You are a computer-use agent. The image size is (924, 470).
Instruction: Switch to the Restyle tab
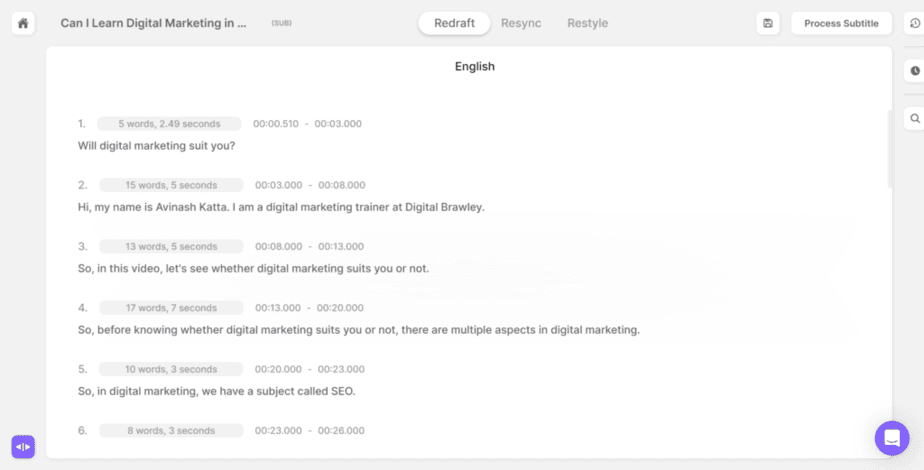588,24
